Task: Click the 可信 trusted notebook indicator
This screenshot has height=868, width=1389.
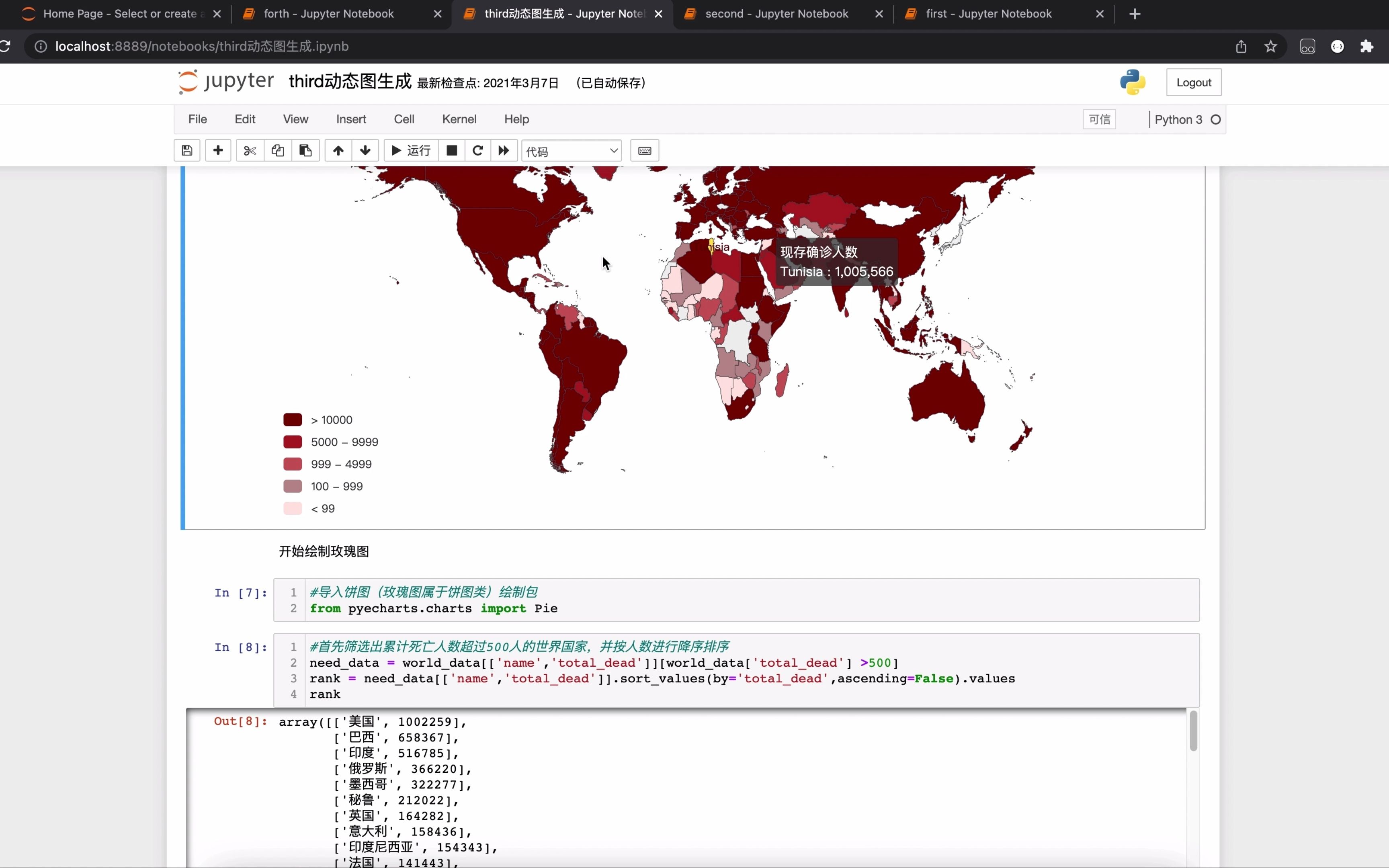Action: click(1099, 119)
